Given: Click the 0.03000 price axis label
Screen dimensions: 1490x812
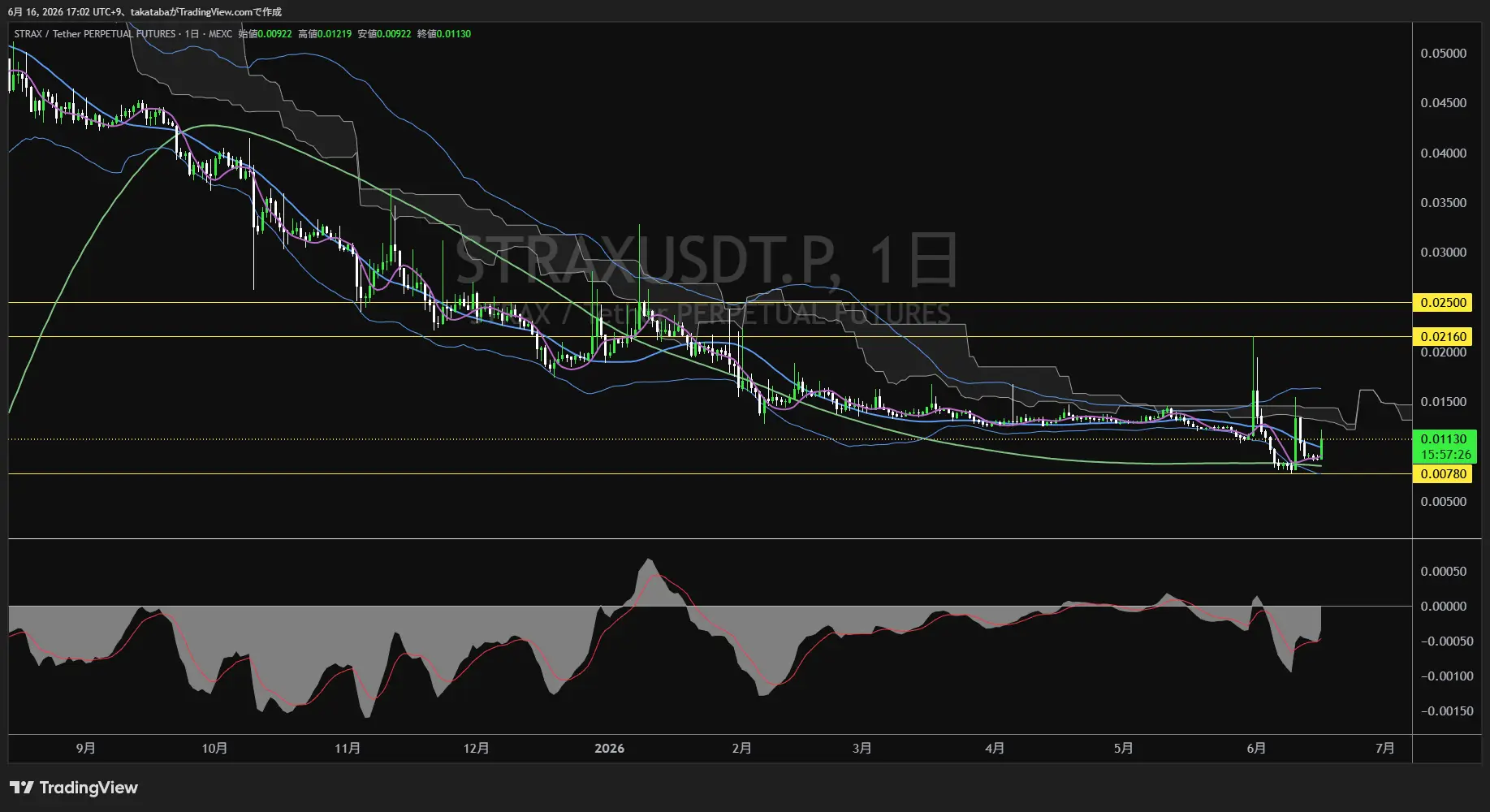Looking at the screenshot, I should click(x=1443, y=253).
